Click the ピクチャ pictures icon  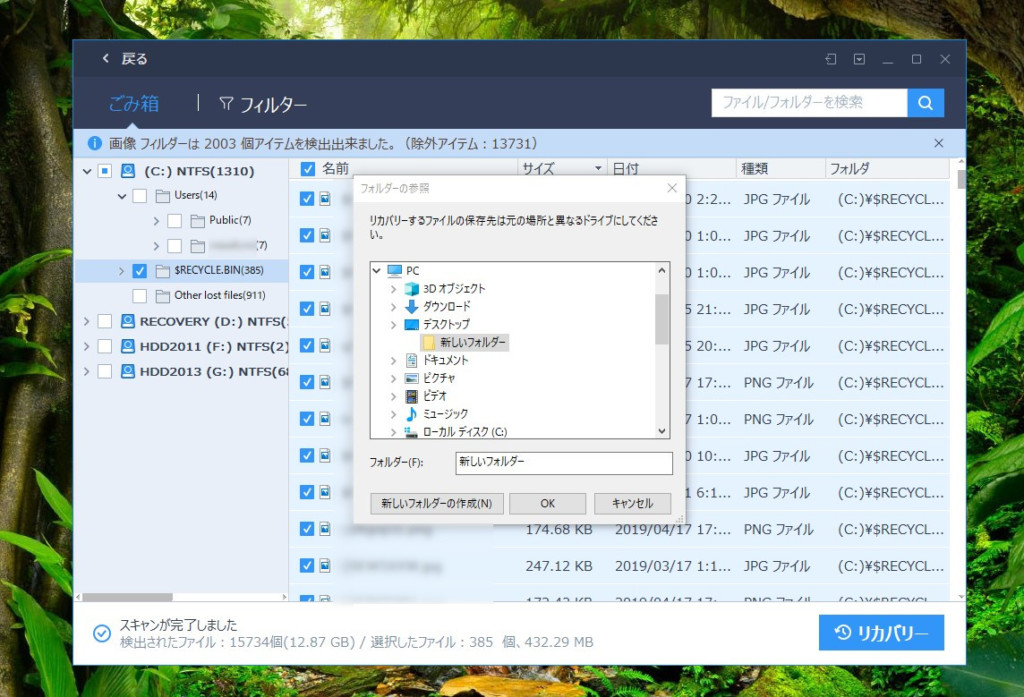411,378
